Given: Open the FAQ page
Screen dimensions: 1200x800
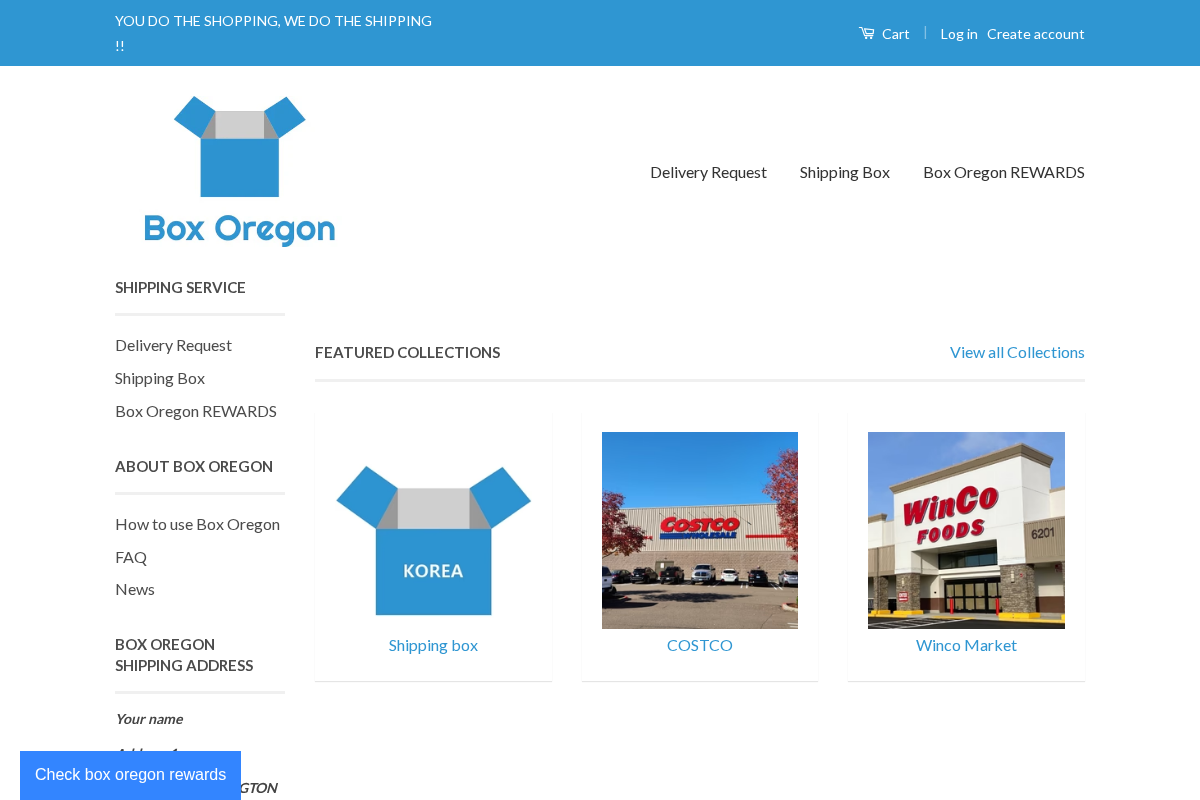Looking at the screenshot, I should coord(131,557).
